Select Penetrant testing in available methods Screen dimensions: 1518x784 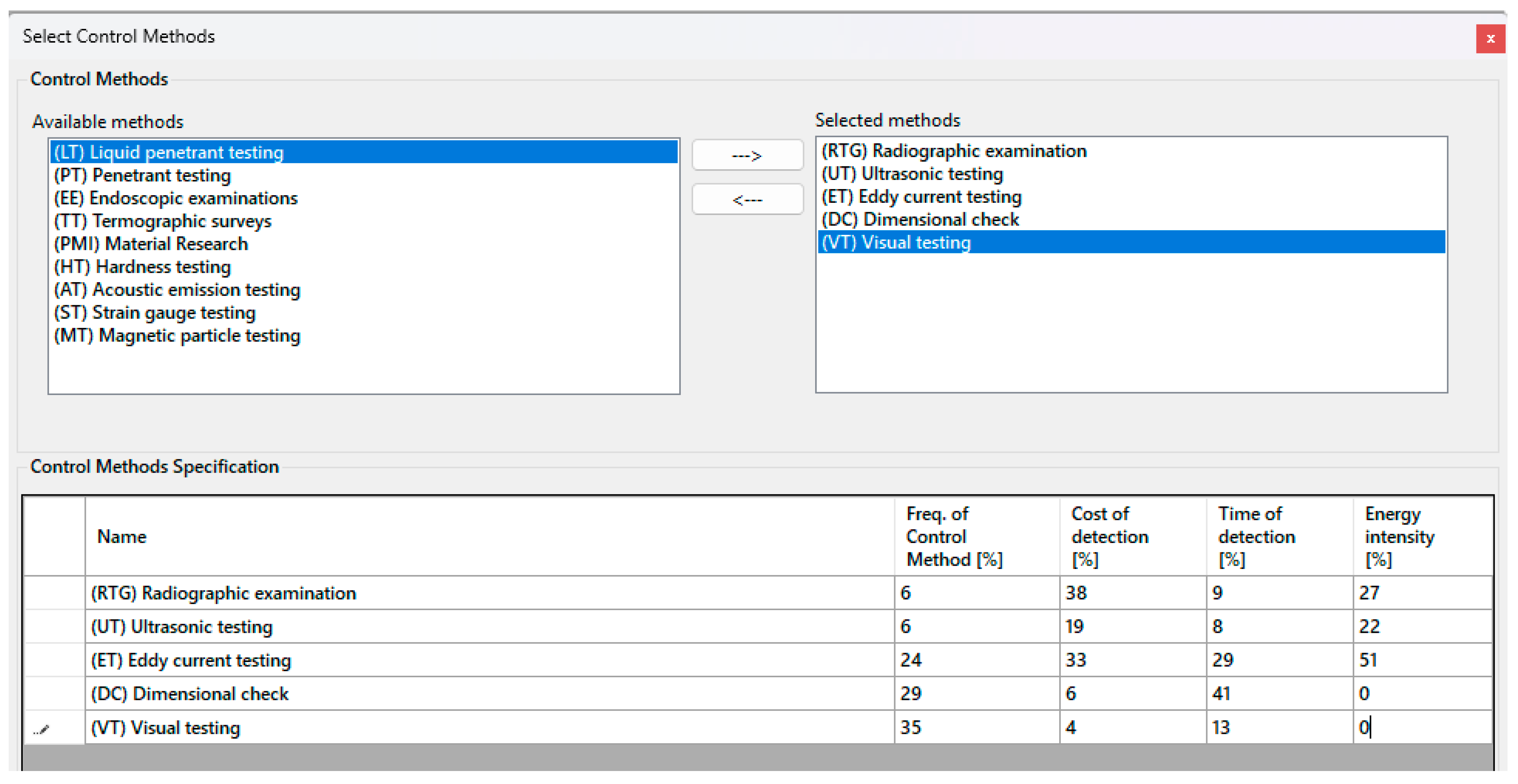(143, 176)
